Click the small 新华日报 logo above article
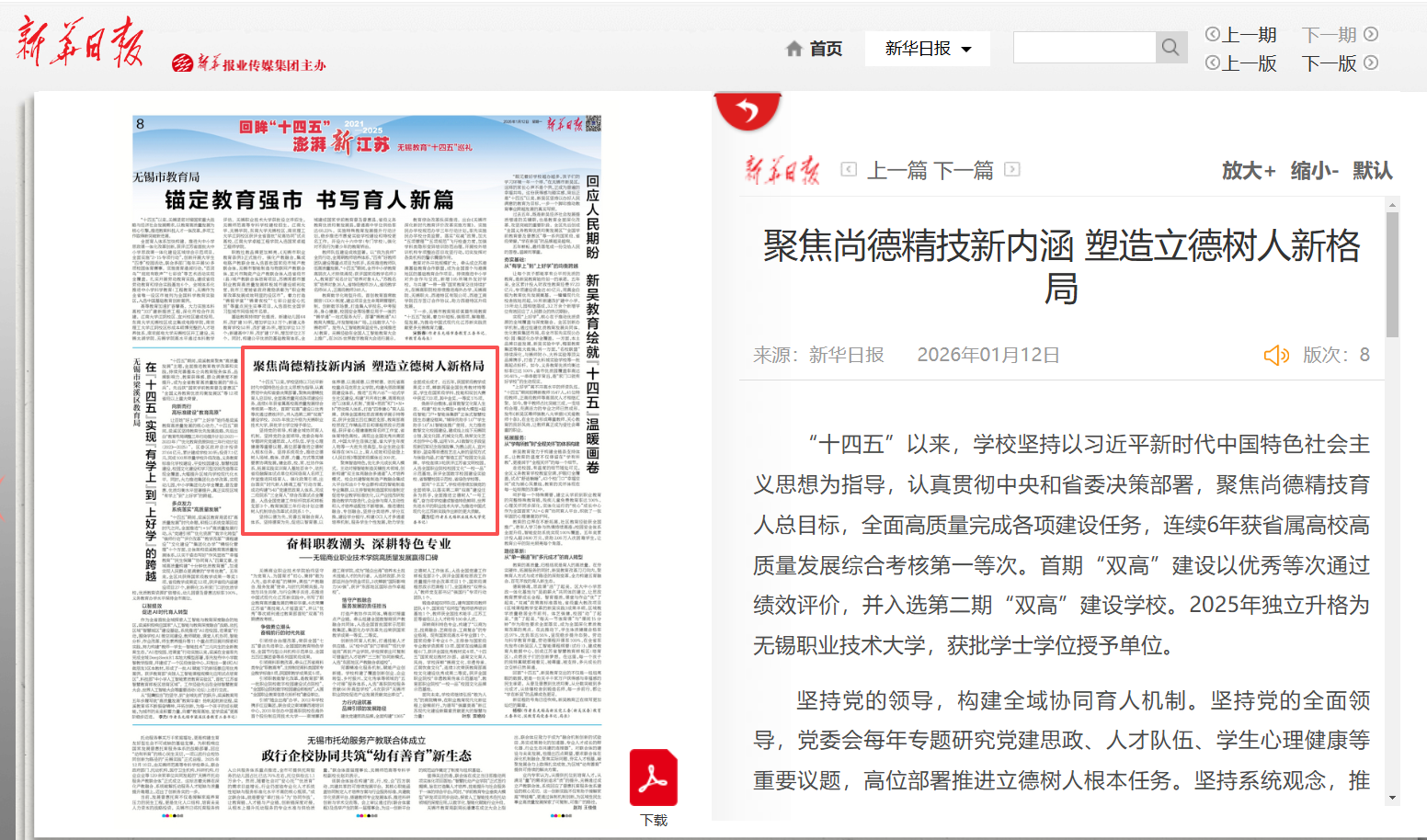Image resolution: width=1427 pixels, height=840 pixels. [x=782, y=170]
